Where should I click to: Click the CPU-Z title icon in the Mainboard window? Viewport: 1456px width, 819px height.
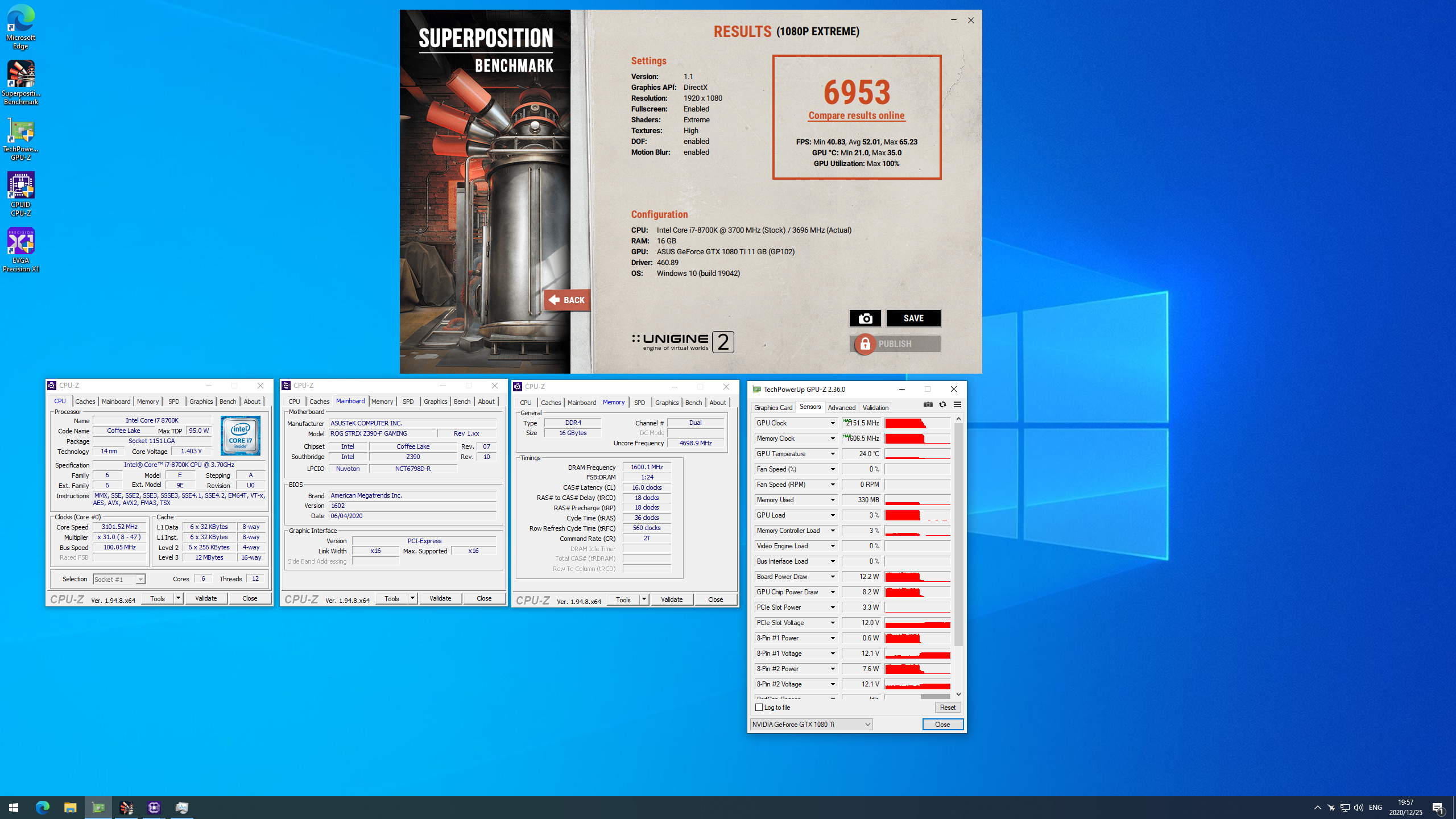[x=286, y=386]
